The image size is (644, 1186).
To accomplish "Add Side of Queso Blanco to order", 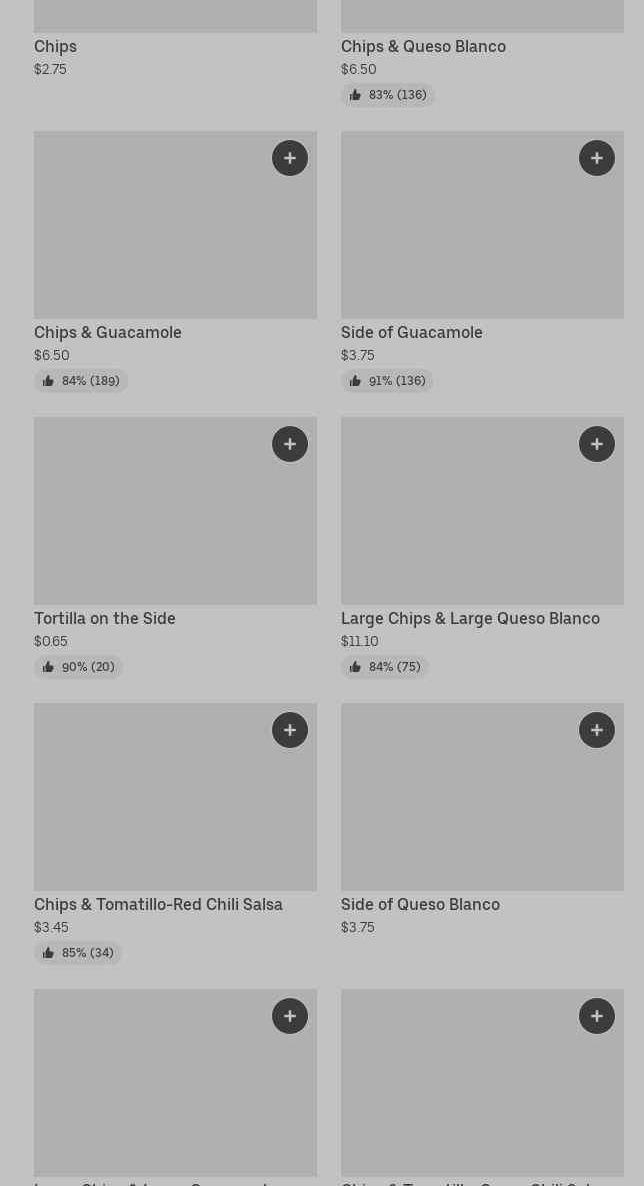I will click(x=597, y=730).
